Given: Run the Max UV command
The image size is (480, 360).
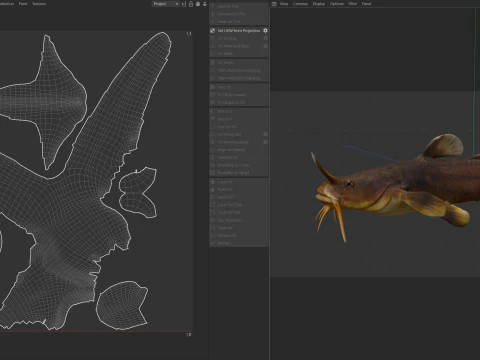Looking at the screenshot, I should click(239, 87).
